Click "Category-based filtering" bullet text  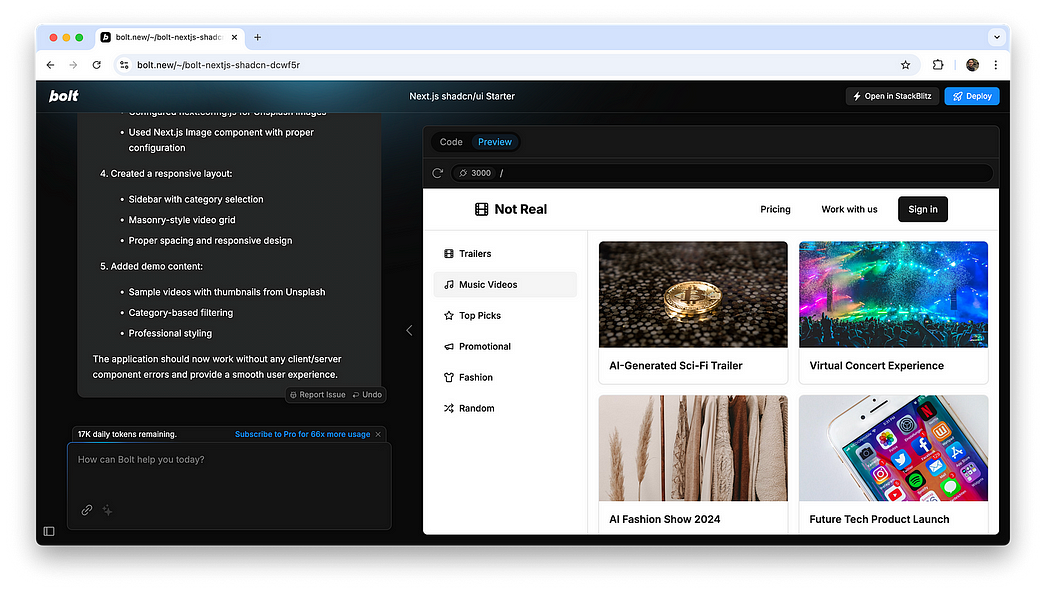point(181,313)
